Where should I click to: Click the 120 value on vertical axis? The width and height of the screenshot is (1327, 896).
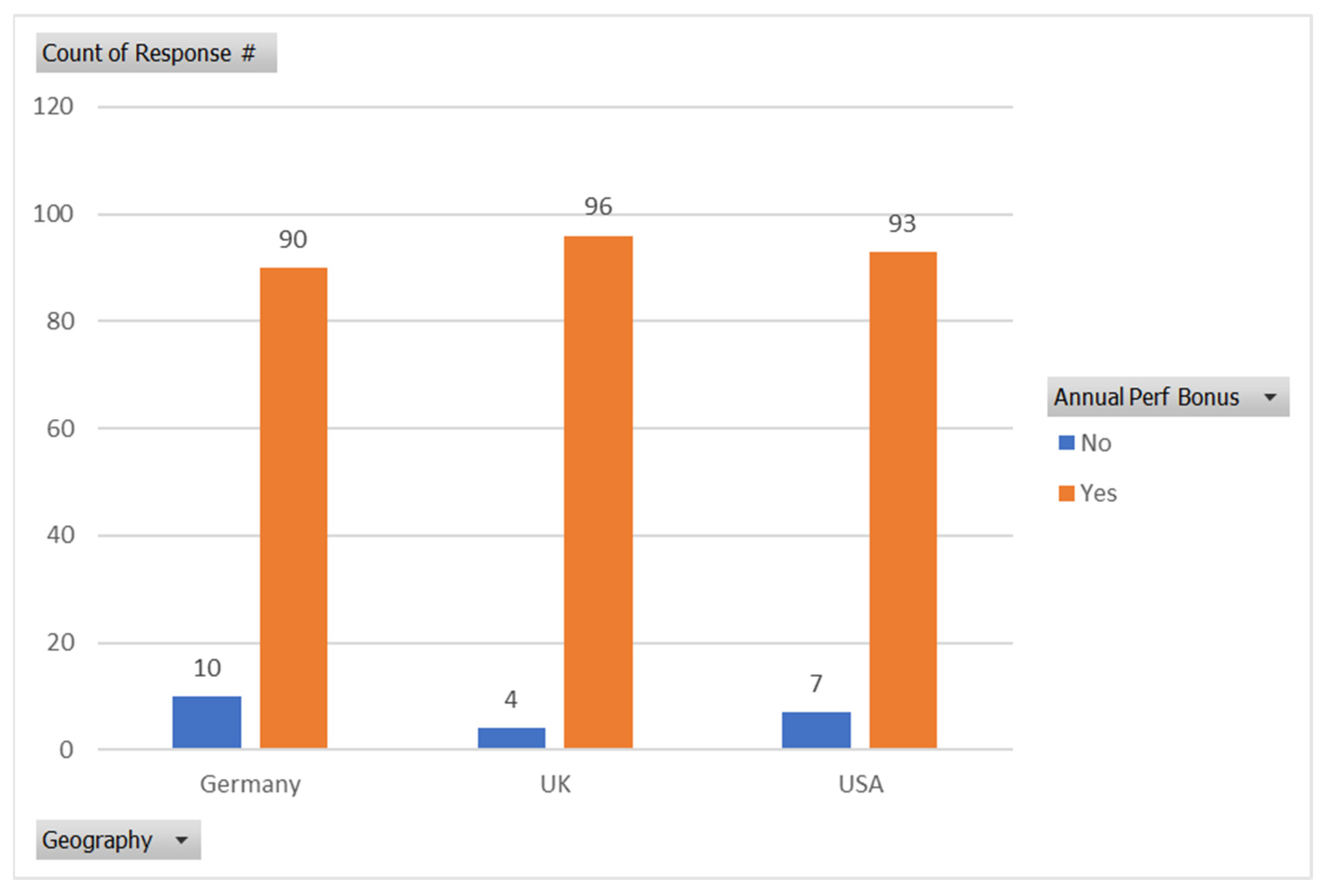tap(53, 107)
